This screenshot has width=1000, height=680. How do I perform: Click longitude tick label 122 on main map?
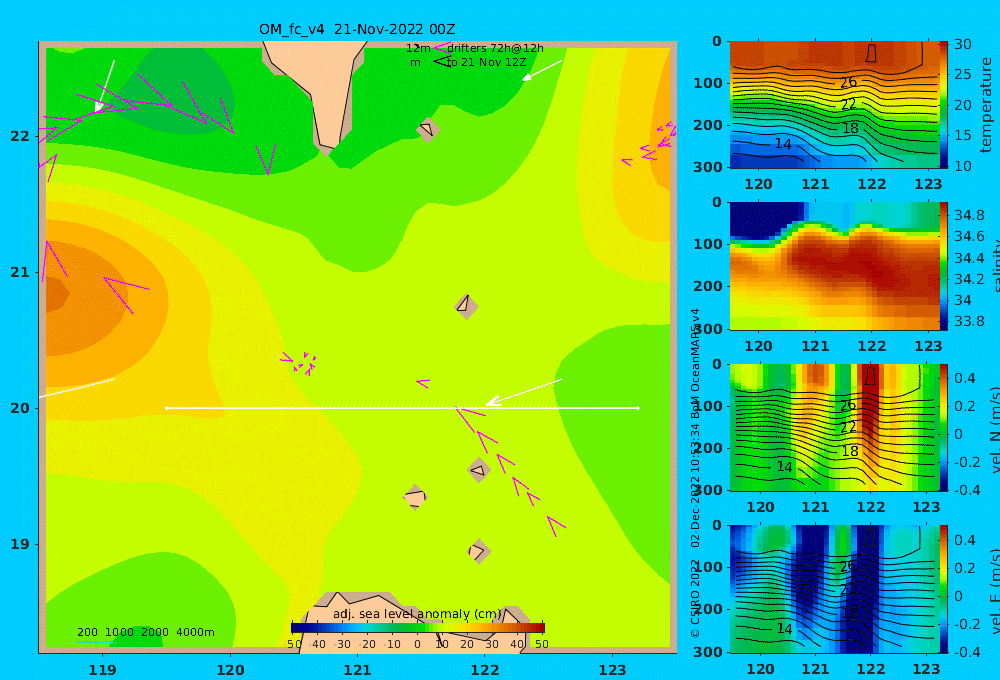485,670
